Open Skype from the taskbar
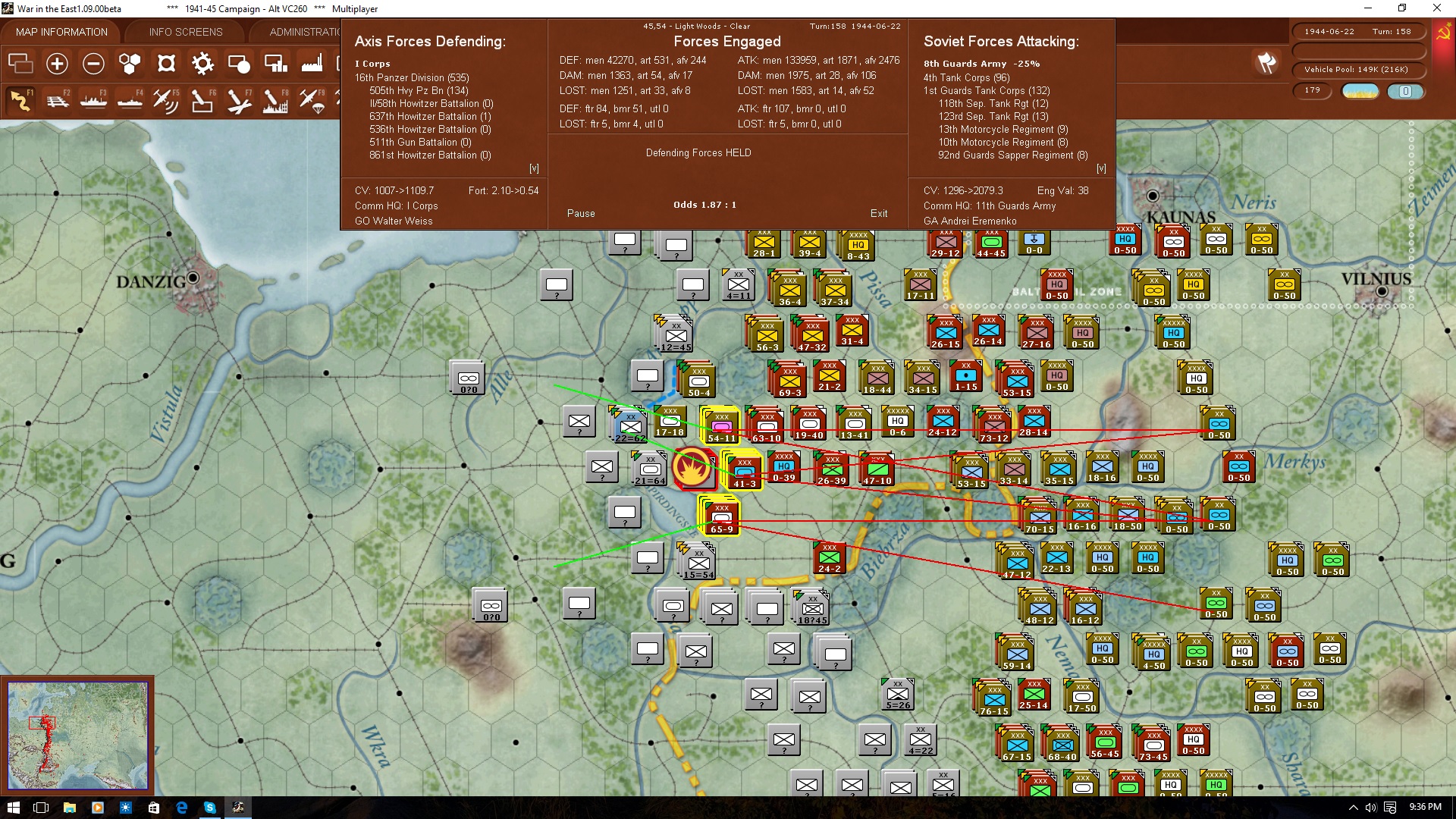This screenshot has height=819, width=1456. pos(210,807)
